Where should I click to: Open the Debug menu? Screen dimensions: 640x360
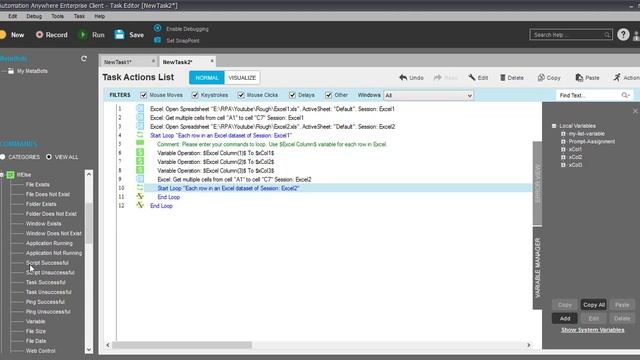coord(34,16)
